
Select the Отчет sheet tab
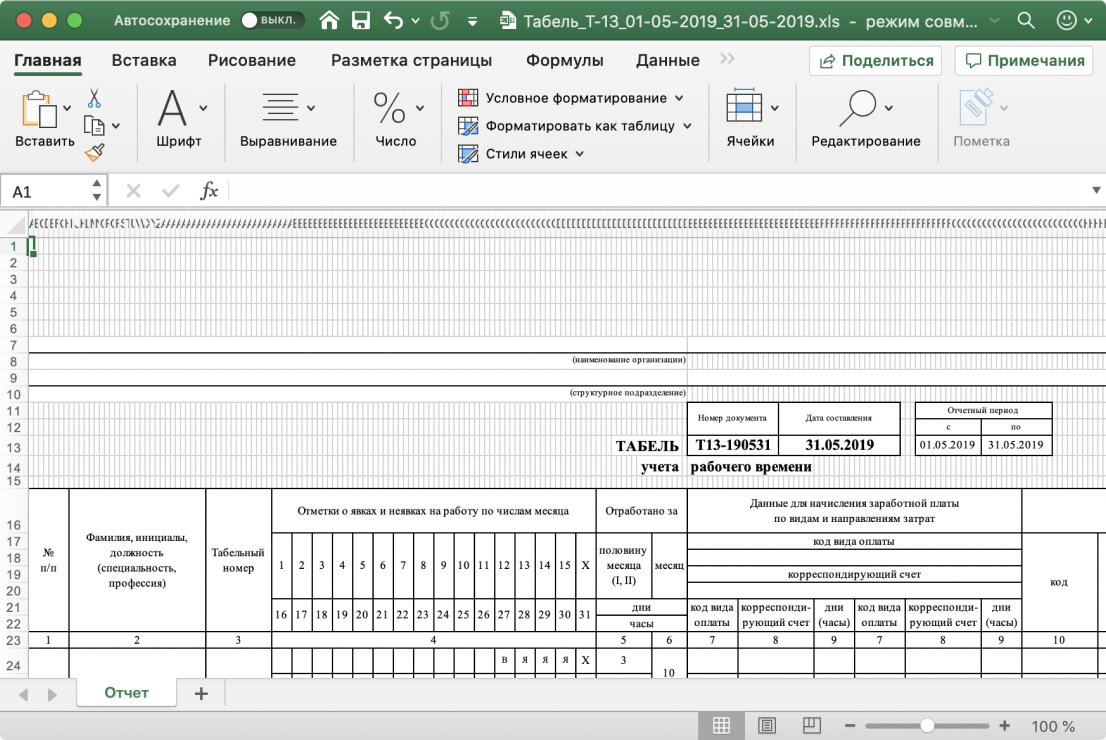coord(126,693)
